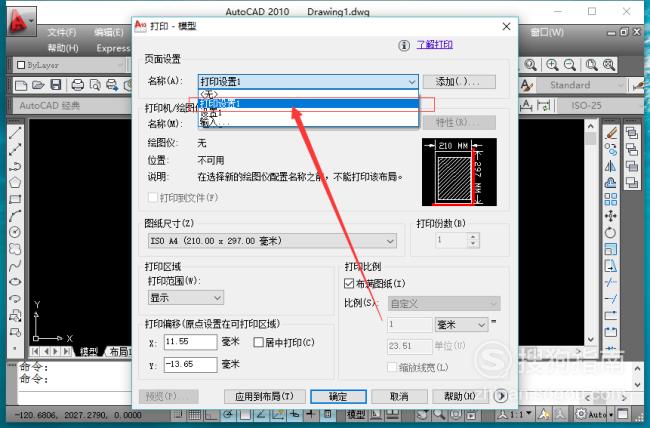Select the Move modify tool
650x428 pixels.
click(x=611, y=216)
